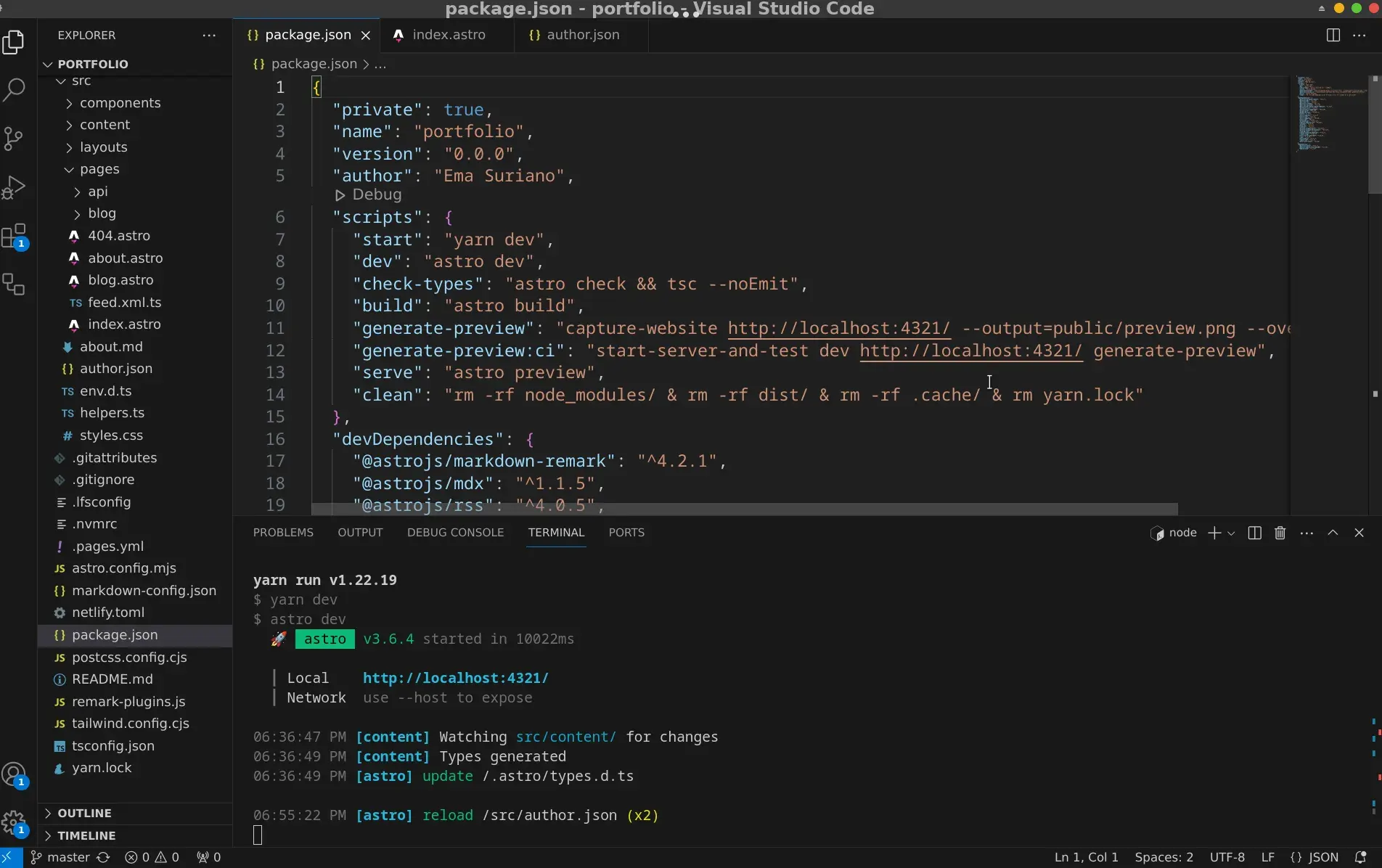1382x868 pixels.
Task: Open the PORTS panel tab
Action: [x=626, y=533]
